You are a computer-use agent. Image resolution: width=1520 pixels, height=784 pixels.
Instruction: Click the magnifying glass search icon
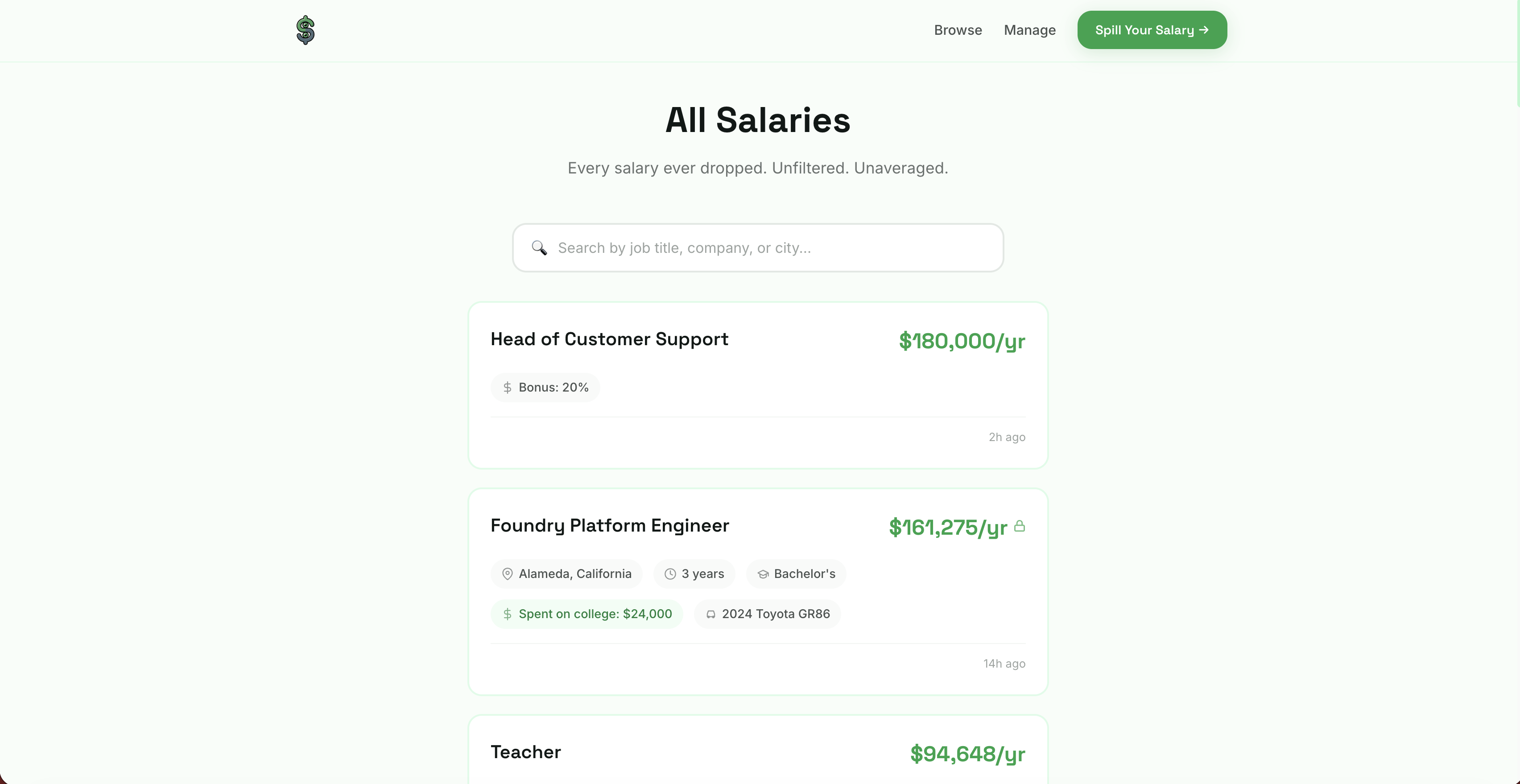(x=538, y=248)
